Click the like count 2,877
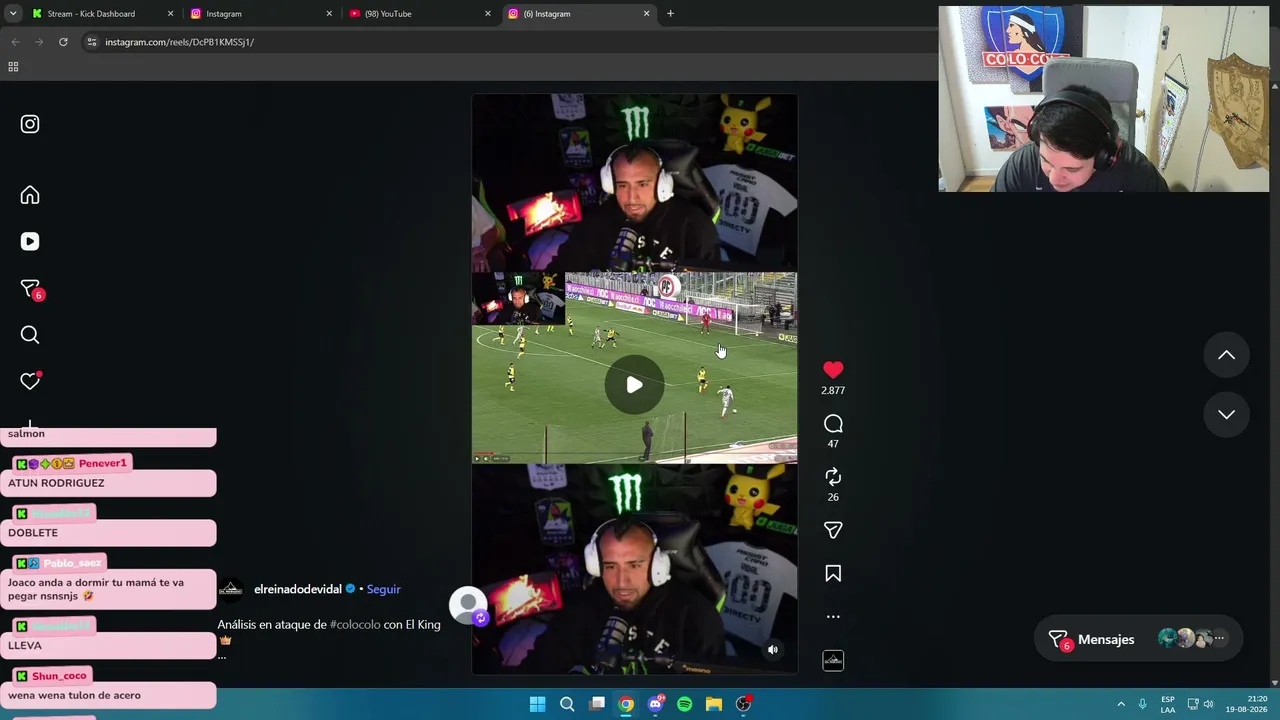The width and height of the screenshot is (1280, 720). click(x=833, y=391)
